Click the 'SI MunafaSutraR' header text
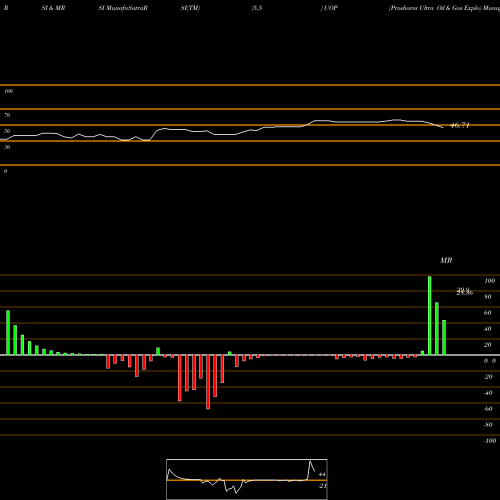500x500 pixels. click(x=123, y=8)
